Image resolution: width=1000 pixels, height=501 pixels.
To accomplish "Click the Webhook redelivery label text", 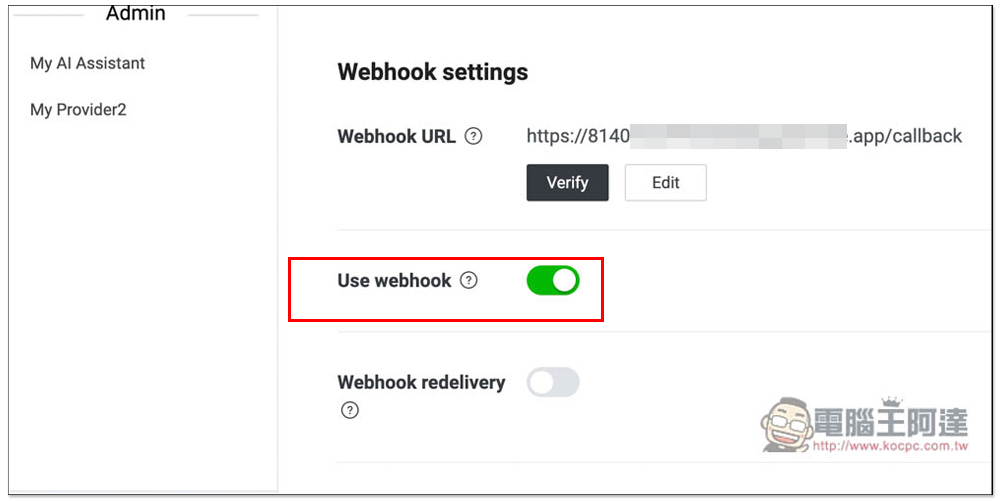I will coord(421,382).
